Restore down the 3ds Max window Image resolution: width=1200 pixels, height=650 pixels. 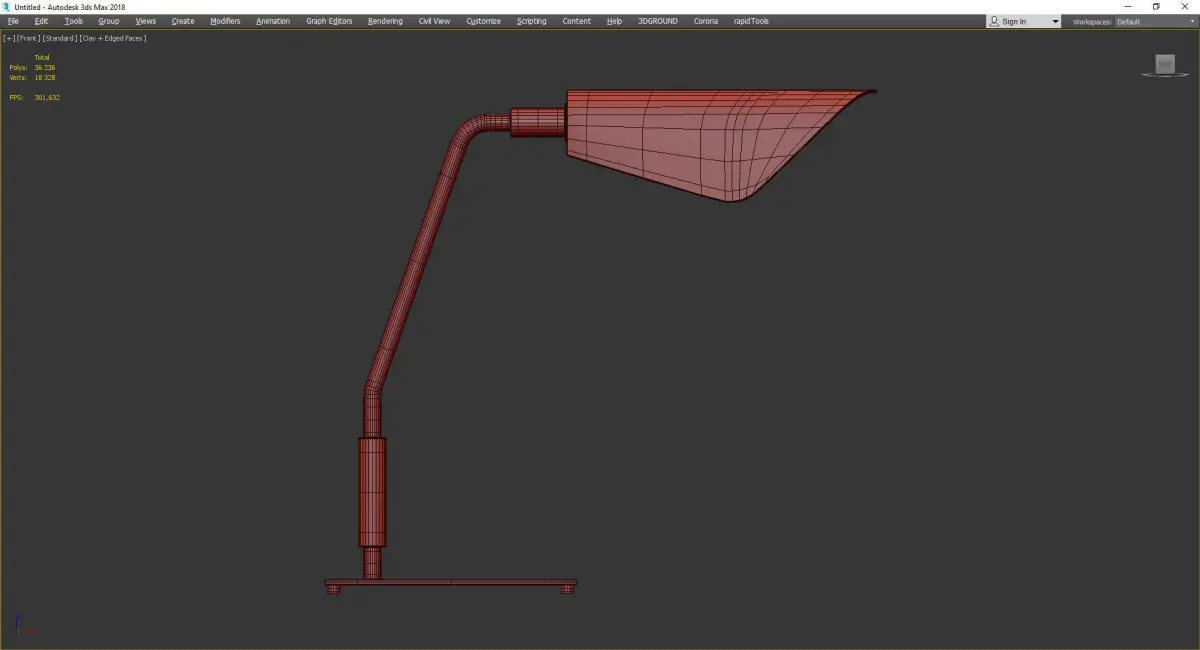1157,6
